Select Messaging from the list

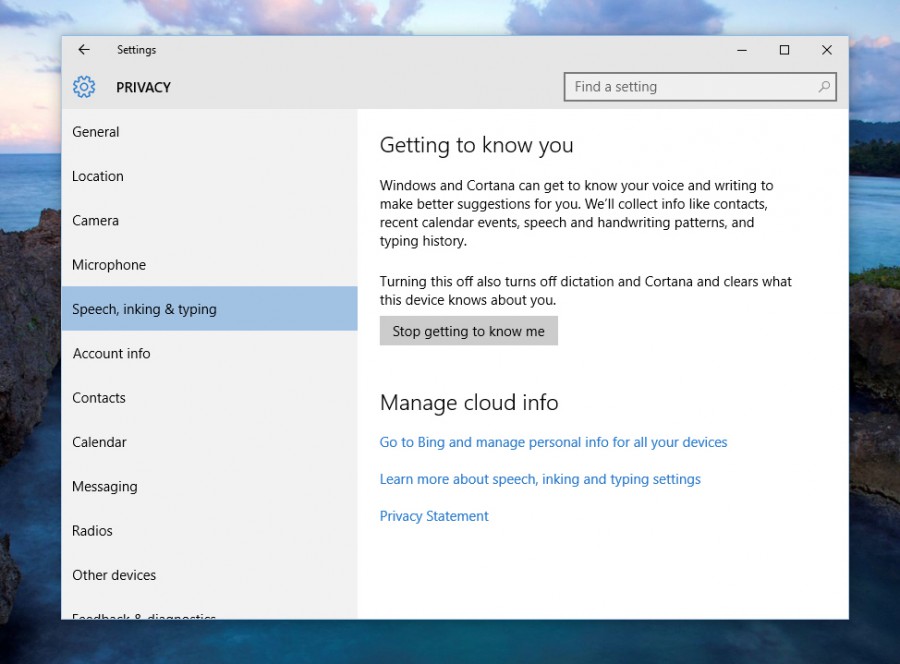click(x=104, y=486)
